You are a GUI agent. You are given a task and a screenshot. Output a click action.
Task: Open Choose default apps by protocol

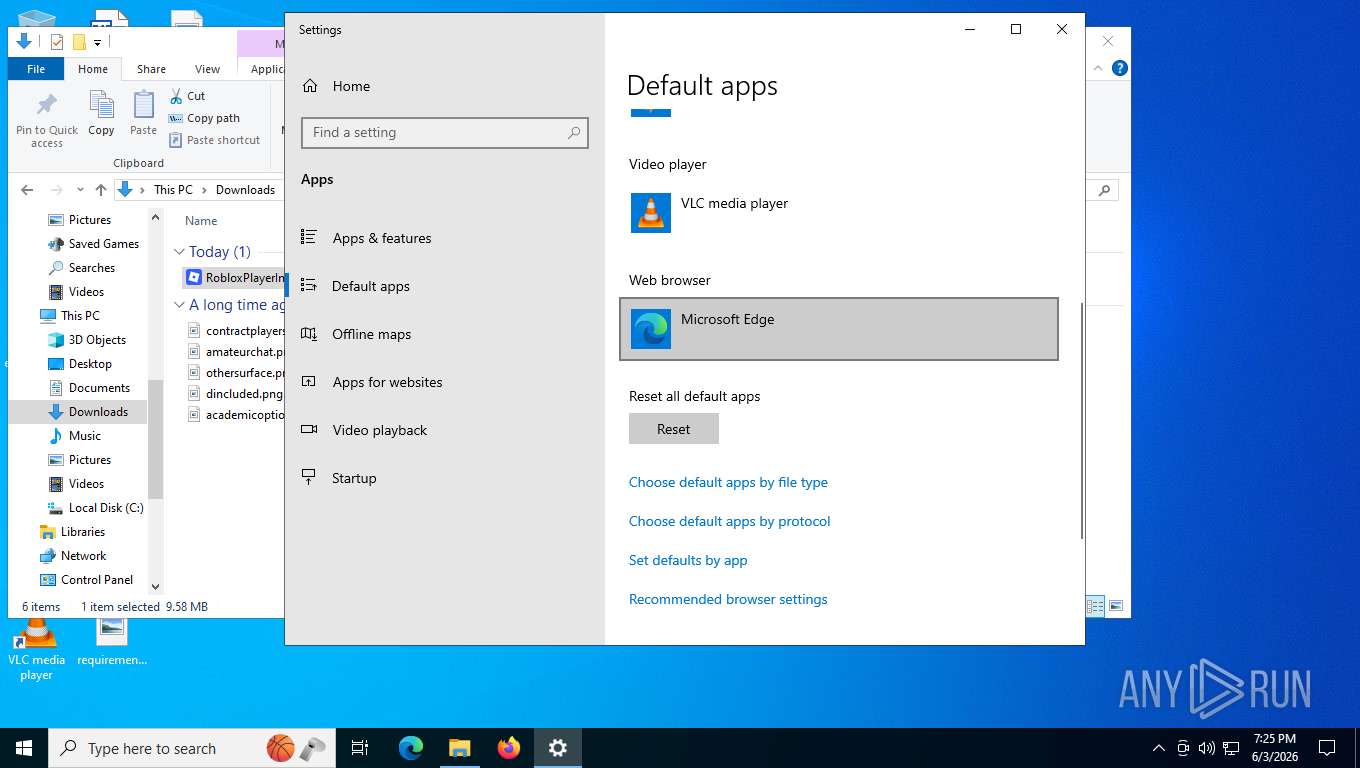tap(729, 521)
